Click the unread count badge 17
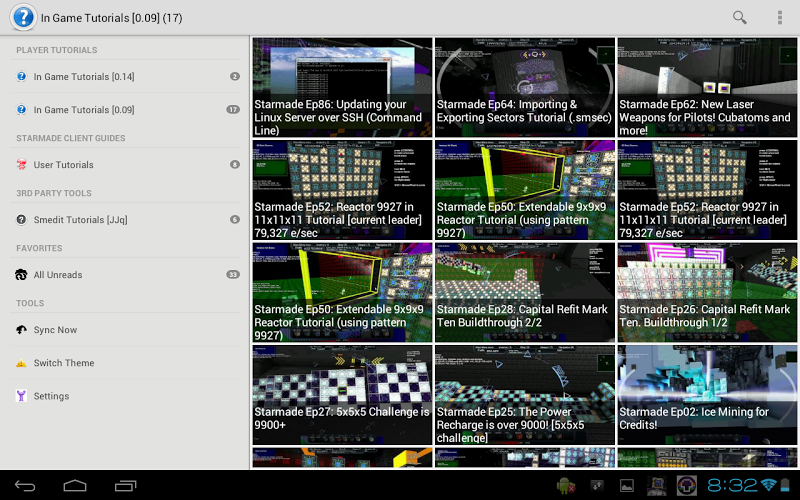Image resolution: width=800 pixels, height=500 pixels. pos(233,110)
